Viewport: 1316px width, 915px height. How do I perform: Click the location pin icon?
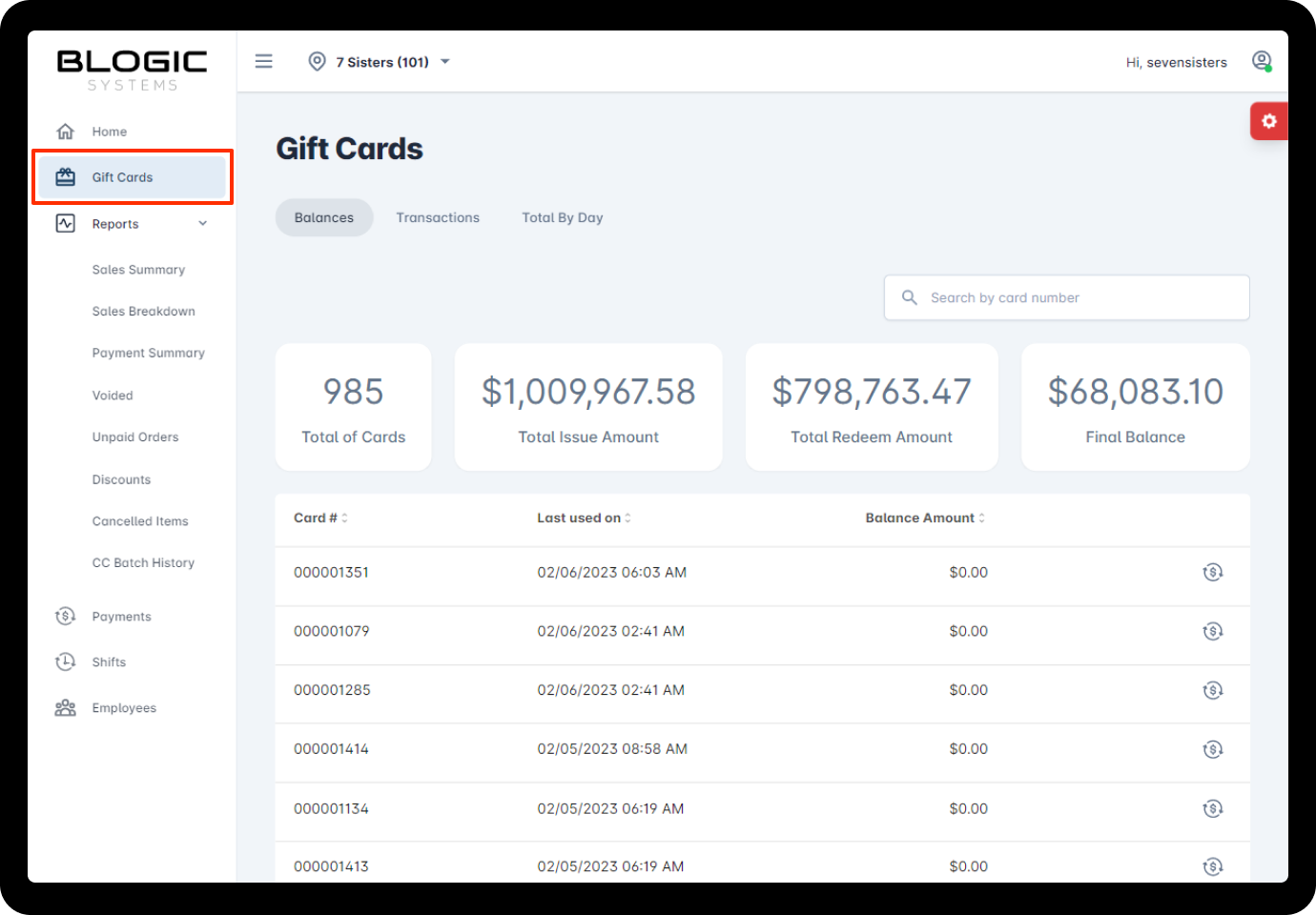click(x=317, y=62)
